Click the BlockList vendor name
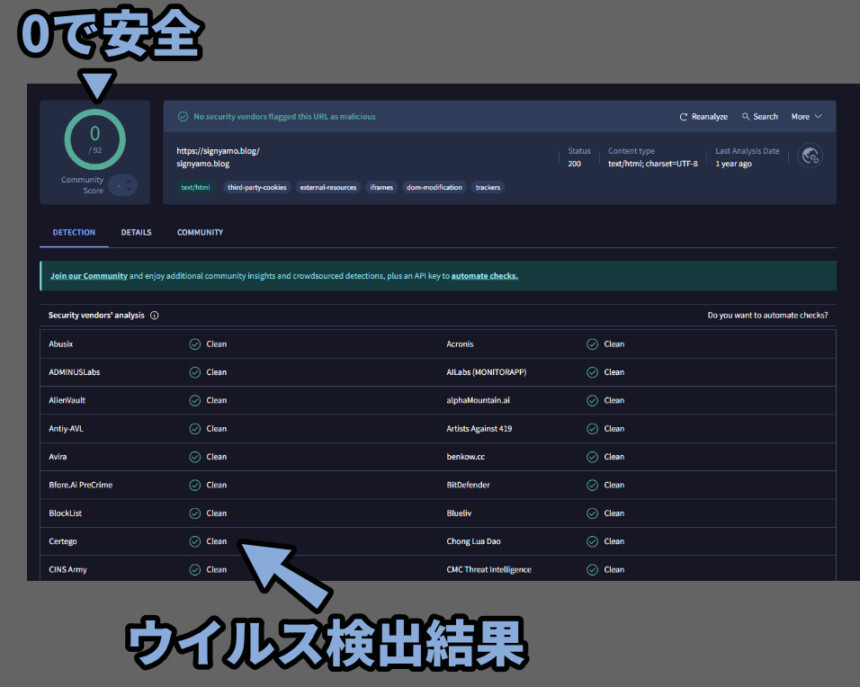860x687 pixels. click(x=65, y=513)
